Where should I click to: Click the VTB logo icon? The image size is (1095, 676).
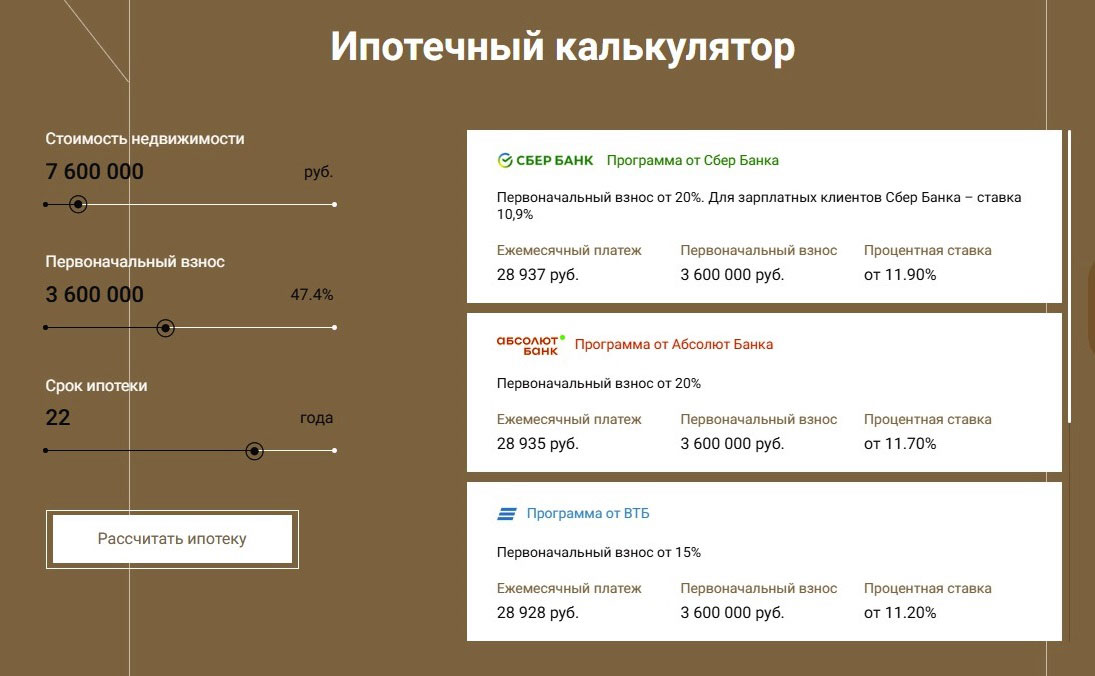coord(507,514)
